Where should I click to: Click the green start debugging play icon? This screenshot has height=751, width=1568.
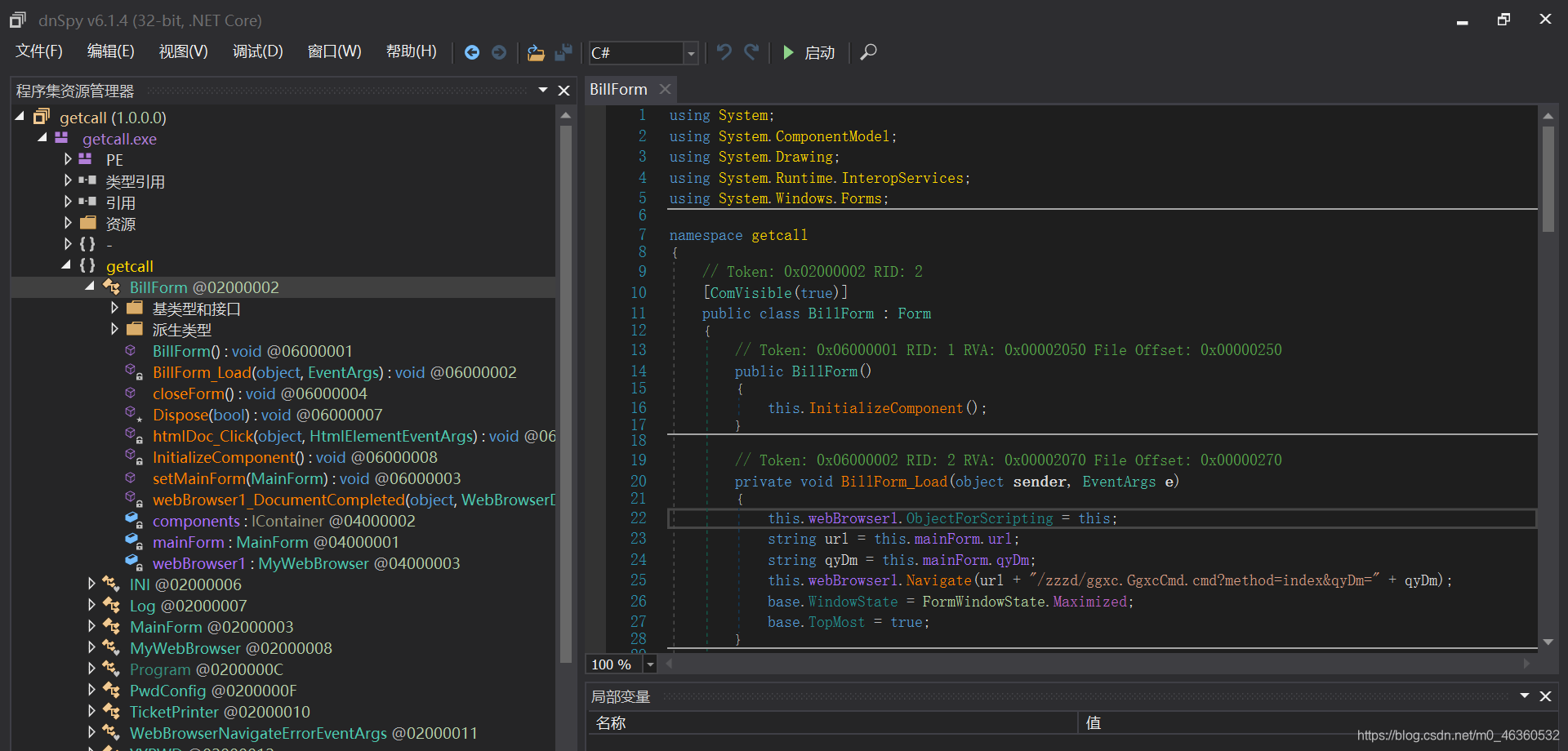[x=788, y=52]
